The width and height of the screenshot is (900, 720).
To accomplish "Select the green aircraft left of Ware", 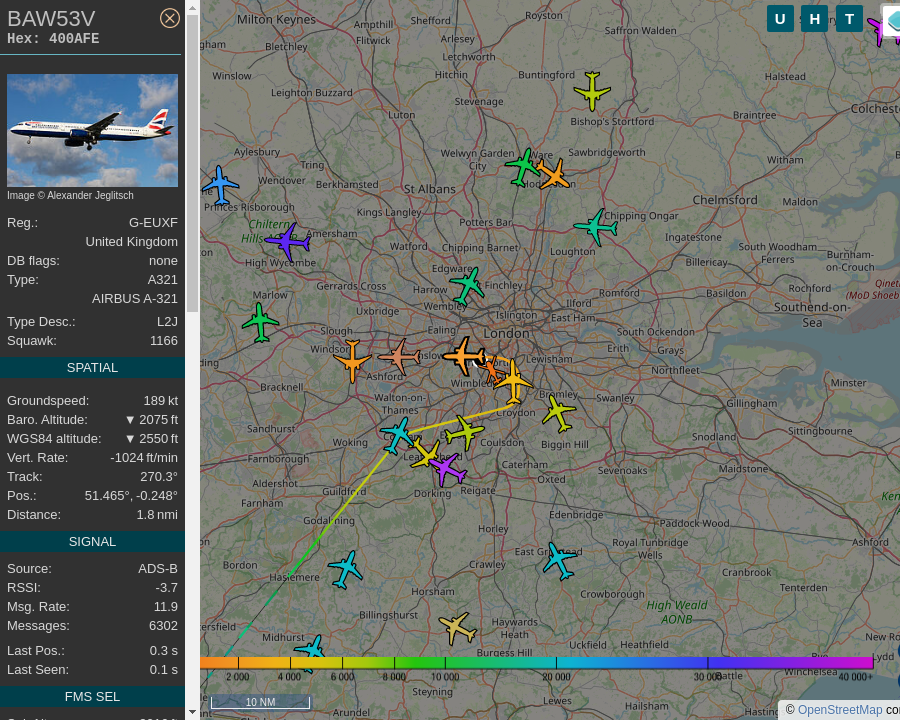I will click(x=522, y=167).
